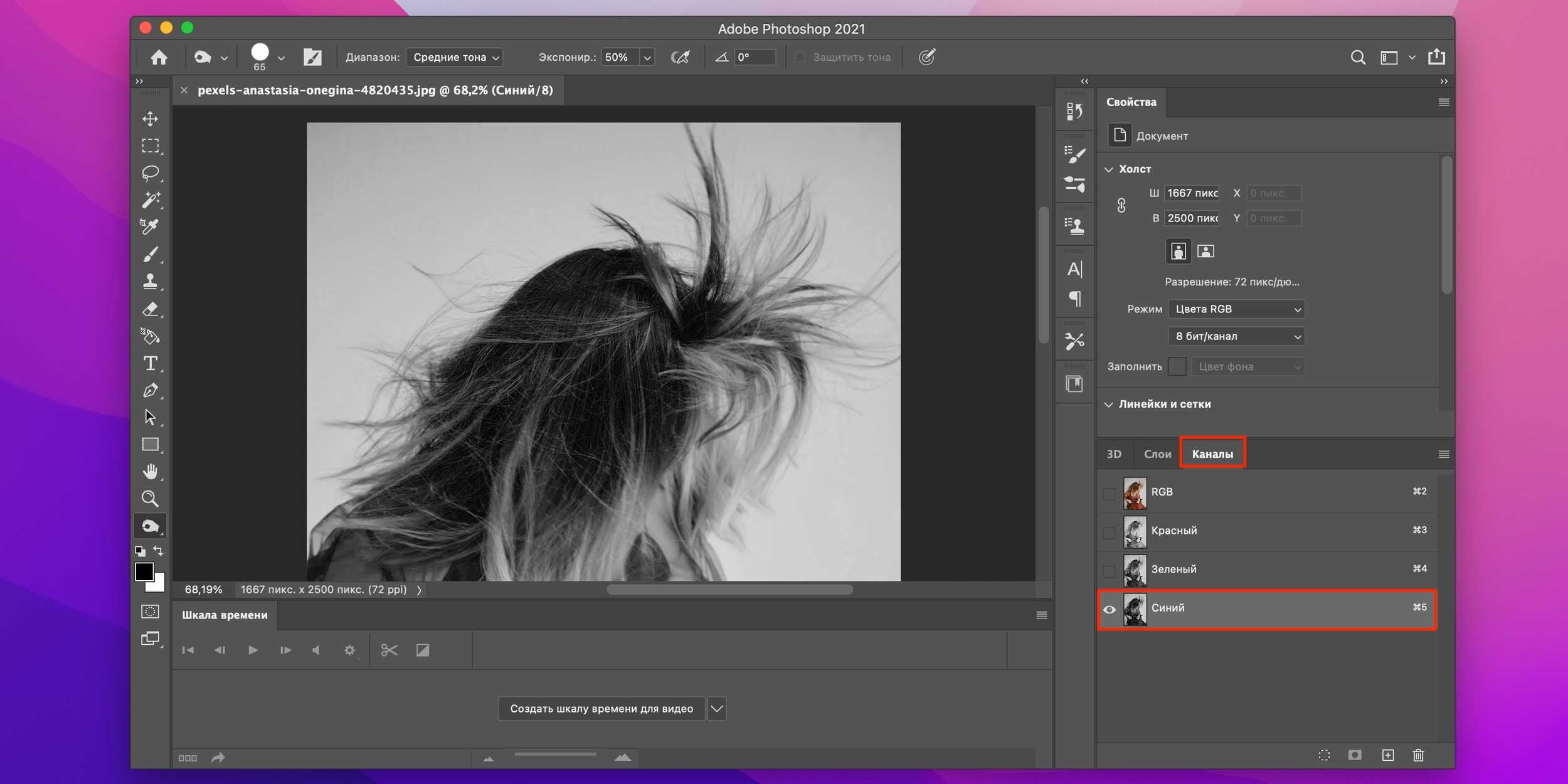Enable airbrush-style build-up effect
The width and height of the screenshot is (1568, 784).
tap(680, 57)
